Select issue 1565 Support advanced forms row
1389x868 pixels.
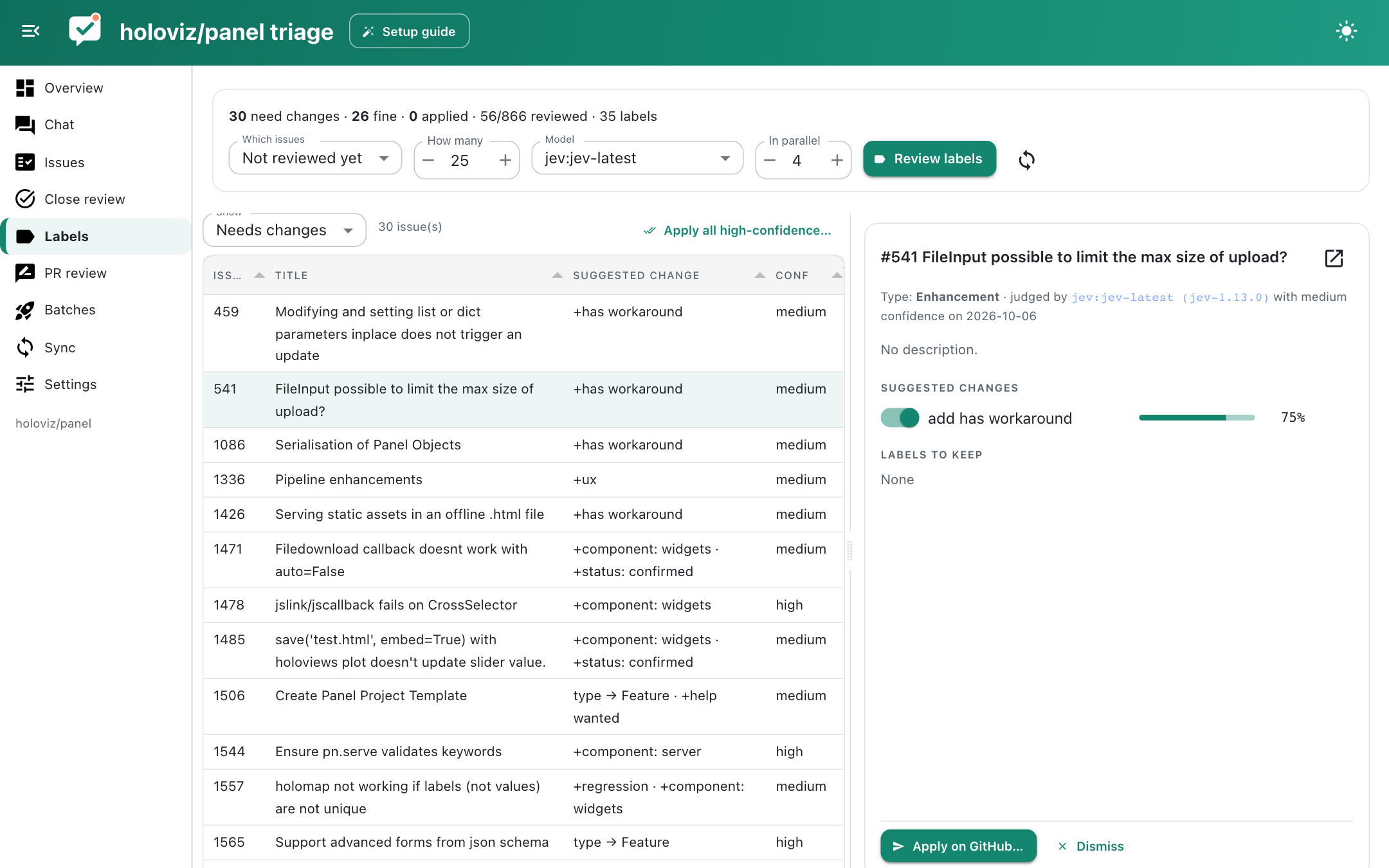click(523, 842)
